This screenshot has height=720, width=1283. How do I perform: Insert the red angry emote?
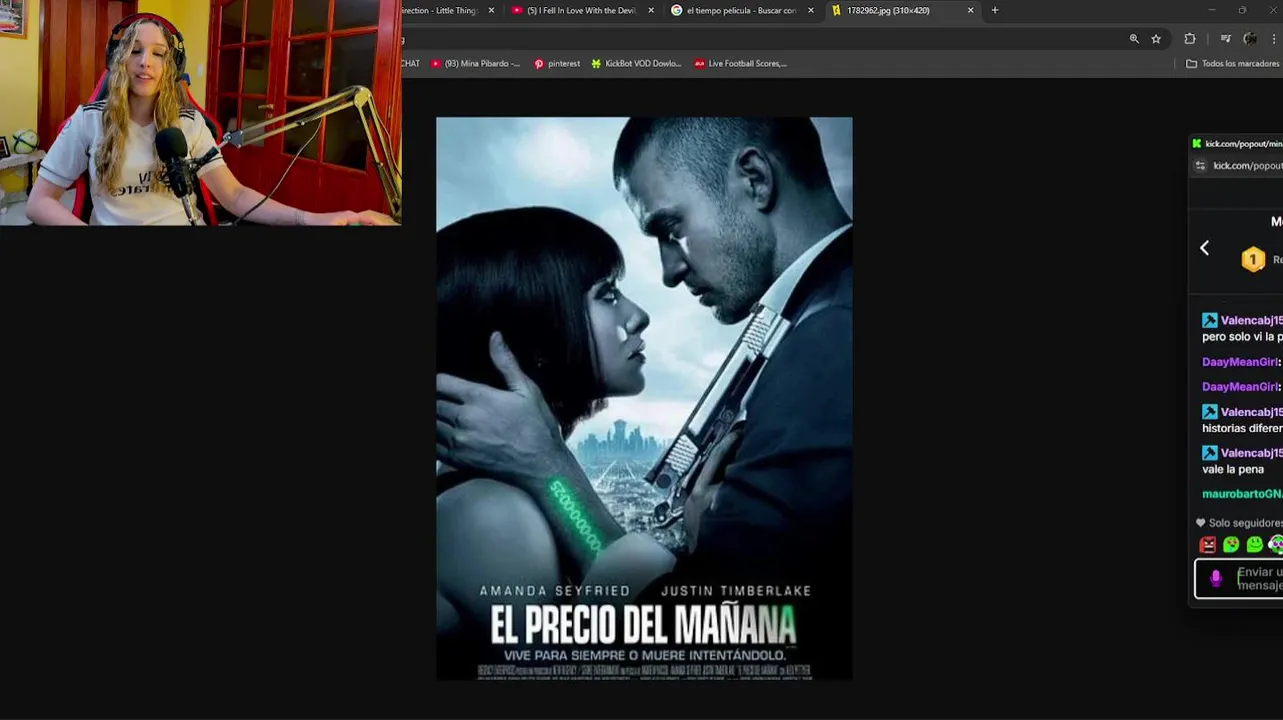click(x=1208, y=545)
